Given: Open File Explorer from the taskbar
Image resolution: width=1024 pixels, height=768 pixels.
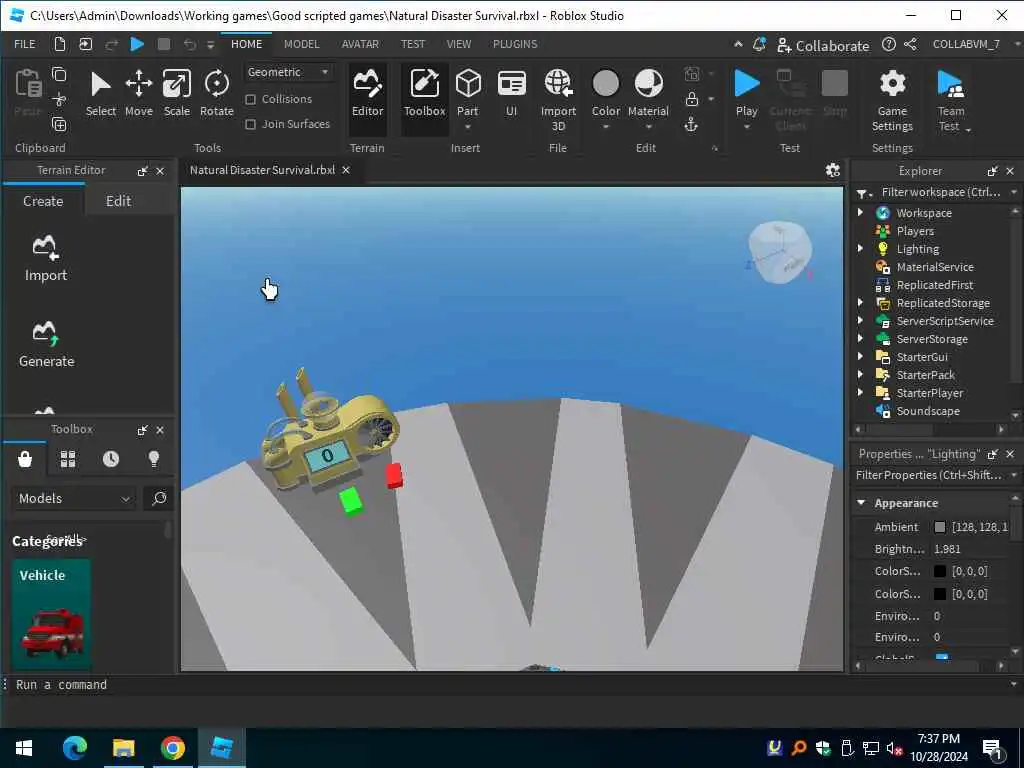Looking at the screenshot, I should (123, 748).
